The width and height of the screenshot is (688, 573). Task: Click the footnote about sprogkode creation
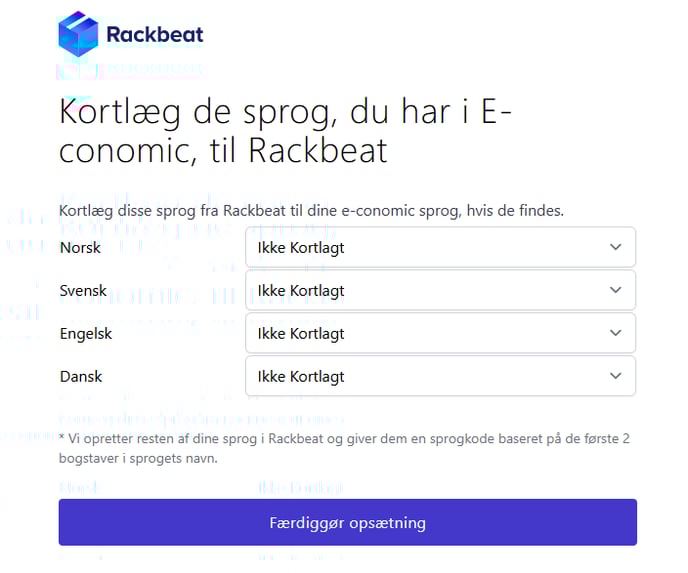coord(344,448)
